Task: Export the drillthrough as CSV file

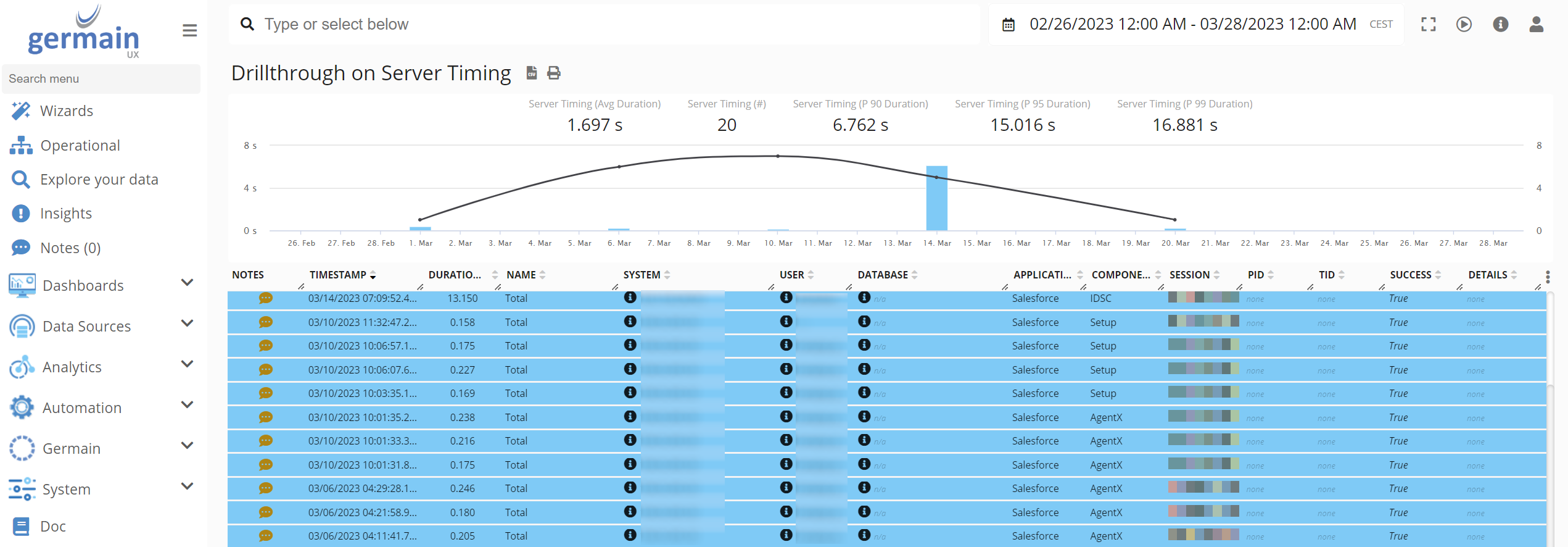Action: pos(531,73)
